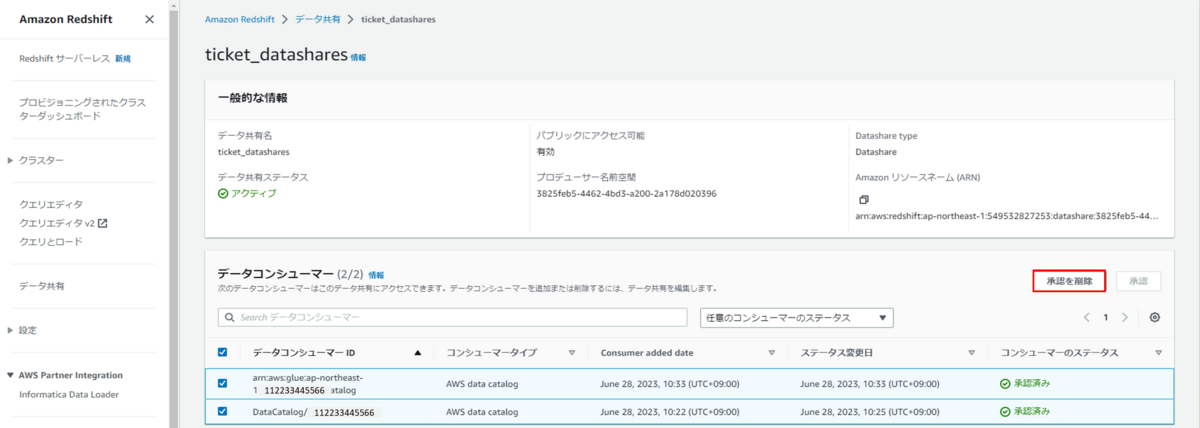1200x428 pixels.
Task: Open table preferences gear icon
Action: point(1155,317)
